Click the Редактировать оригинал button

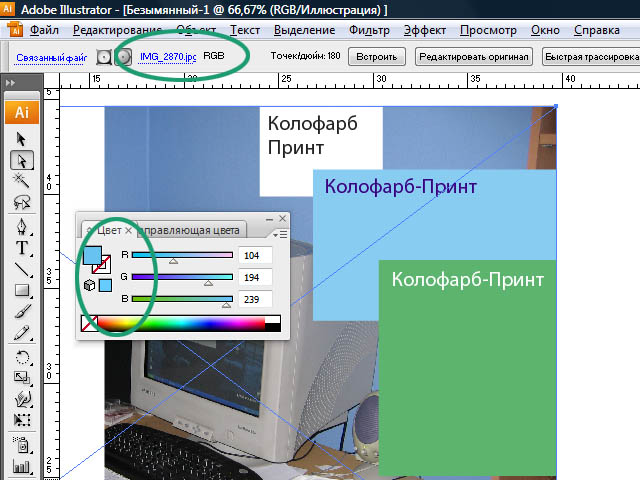474,56
